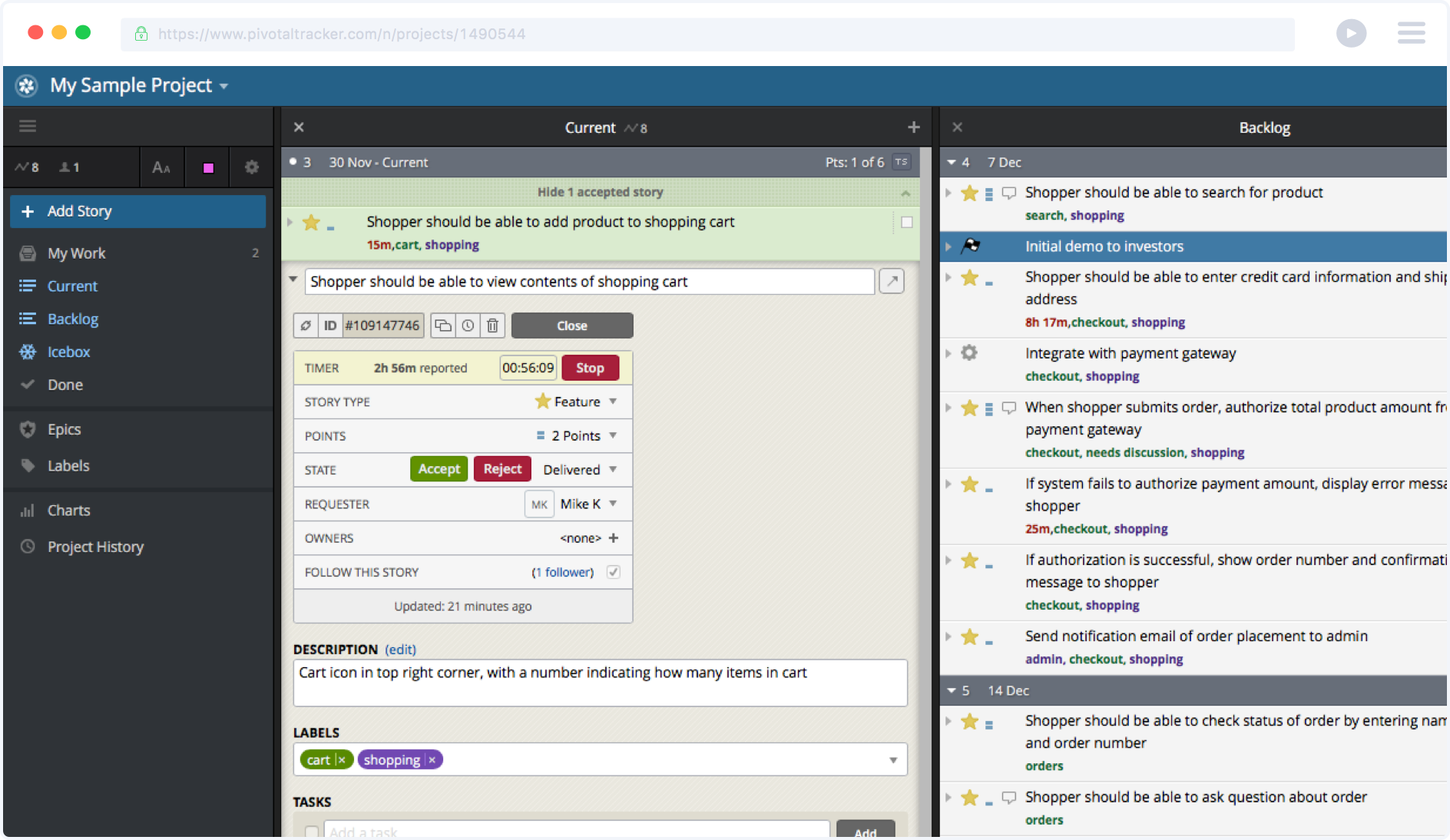Open project settings via the gear icon
1450x840 pixels.
point(251,167)
